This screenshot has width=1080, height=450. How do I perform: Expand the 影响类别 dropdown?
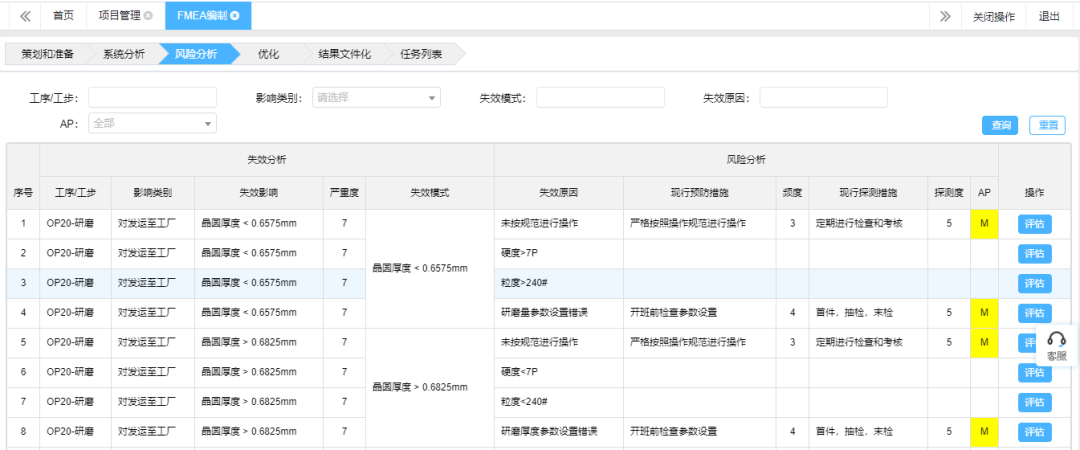tap(376, 97)
